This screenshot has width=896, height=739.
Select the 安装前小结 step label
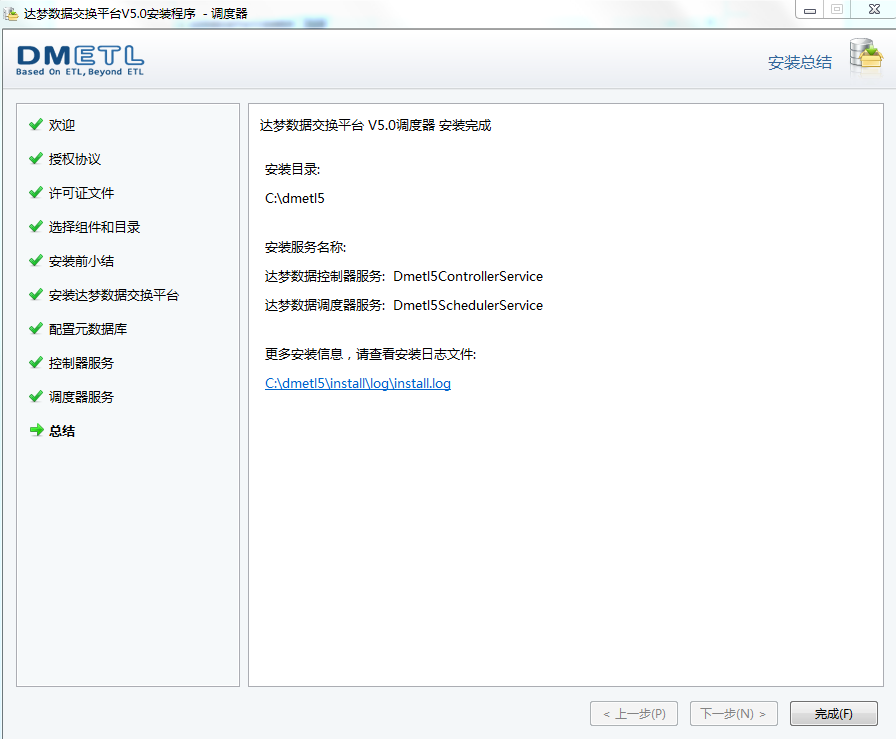tap(81, 261)
